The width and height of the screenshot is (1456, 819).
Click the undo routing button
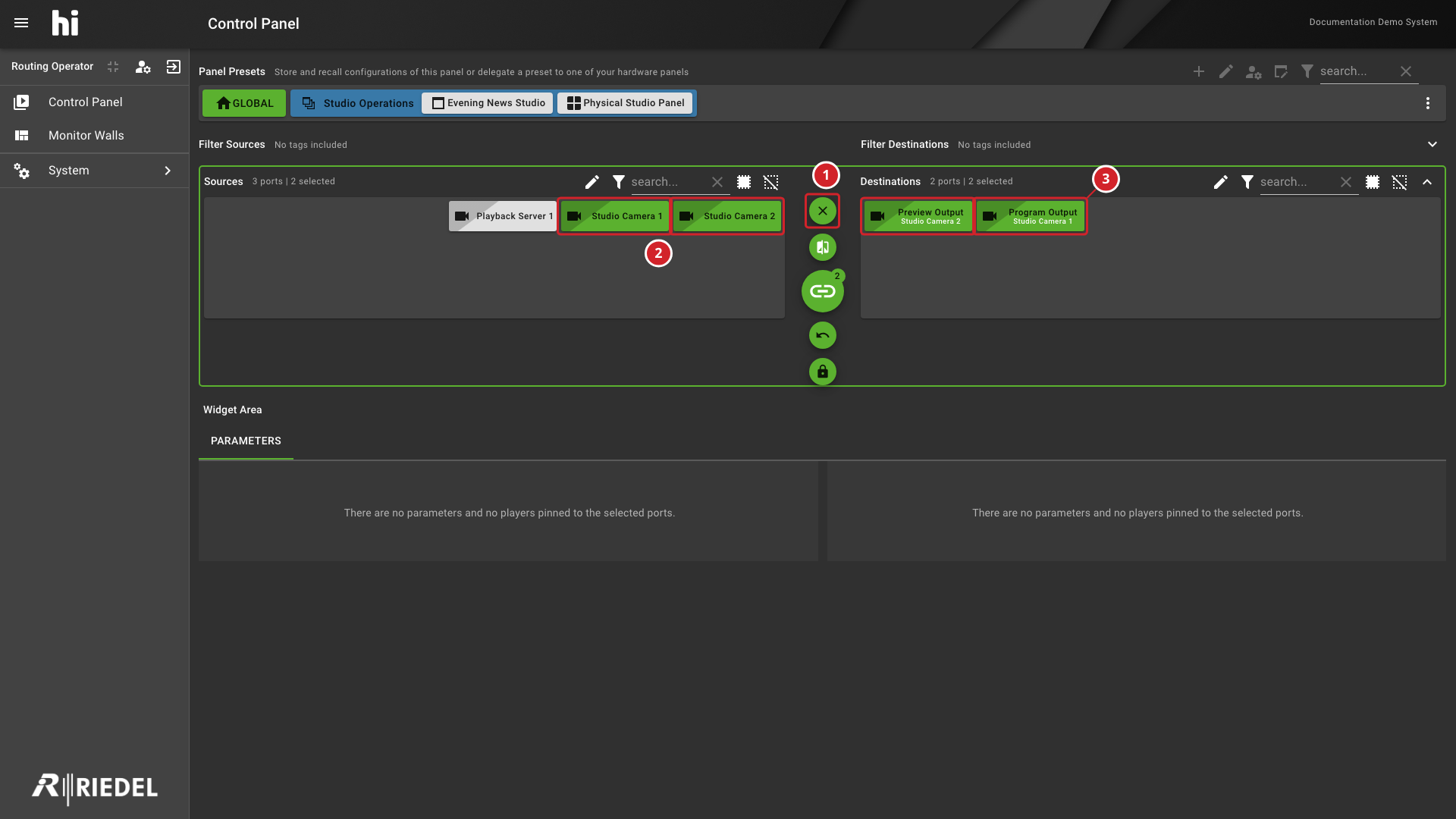click(823, 335)
